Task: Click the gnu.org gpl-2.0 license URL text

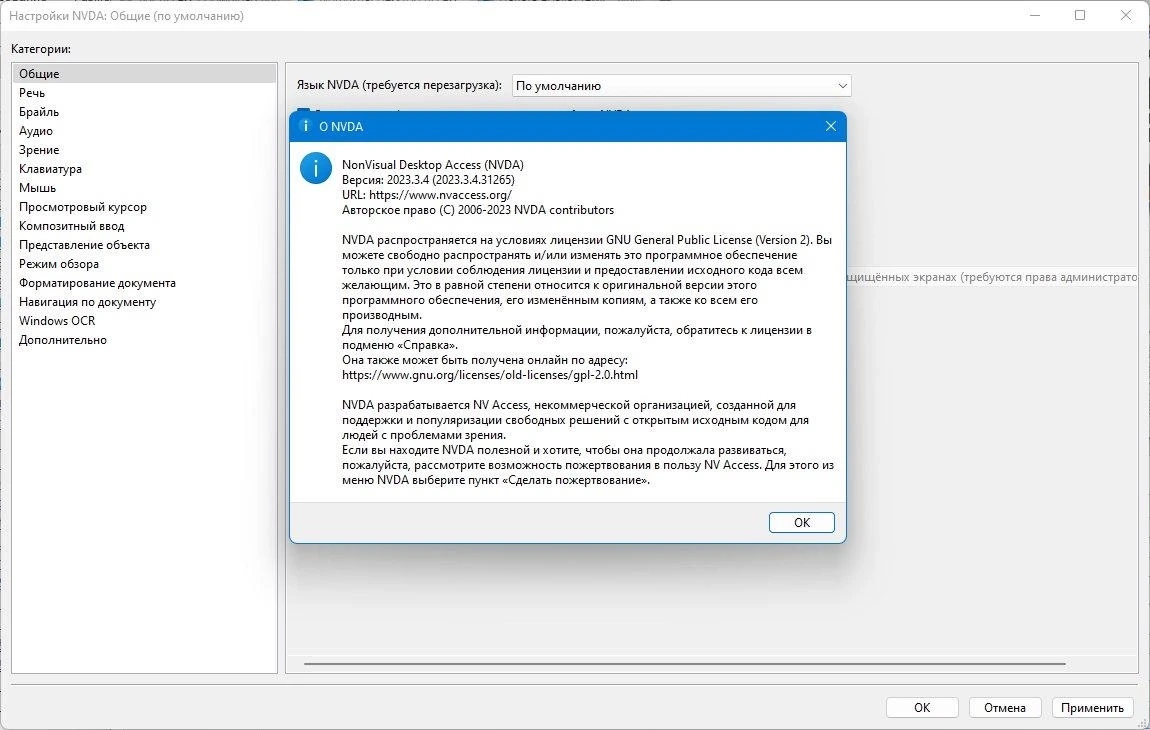Action: 490,375
